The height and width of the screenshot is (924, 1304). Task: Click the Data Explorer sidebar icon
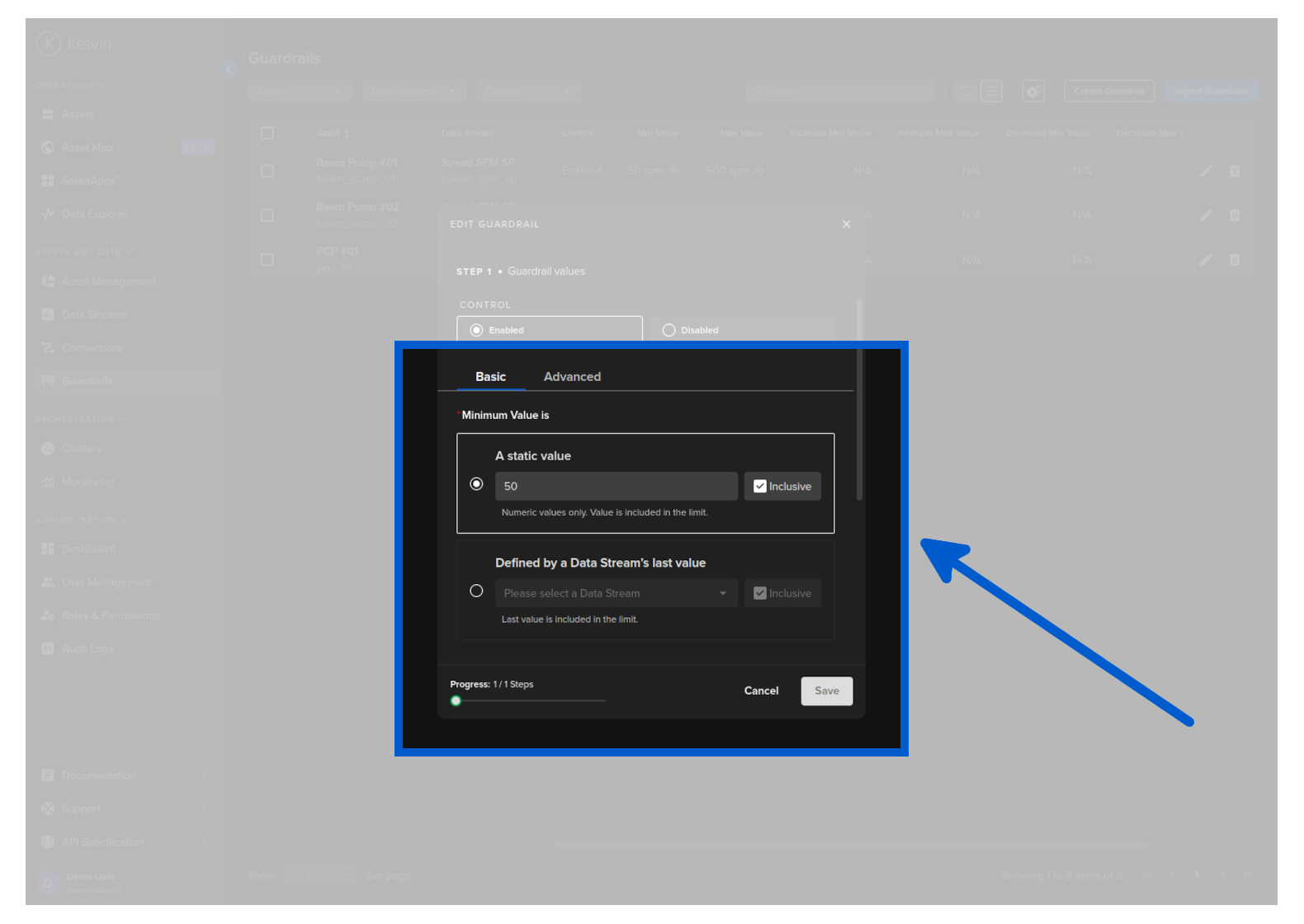48,214
